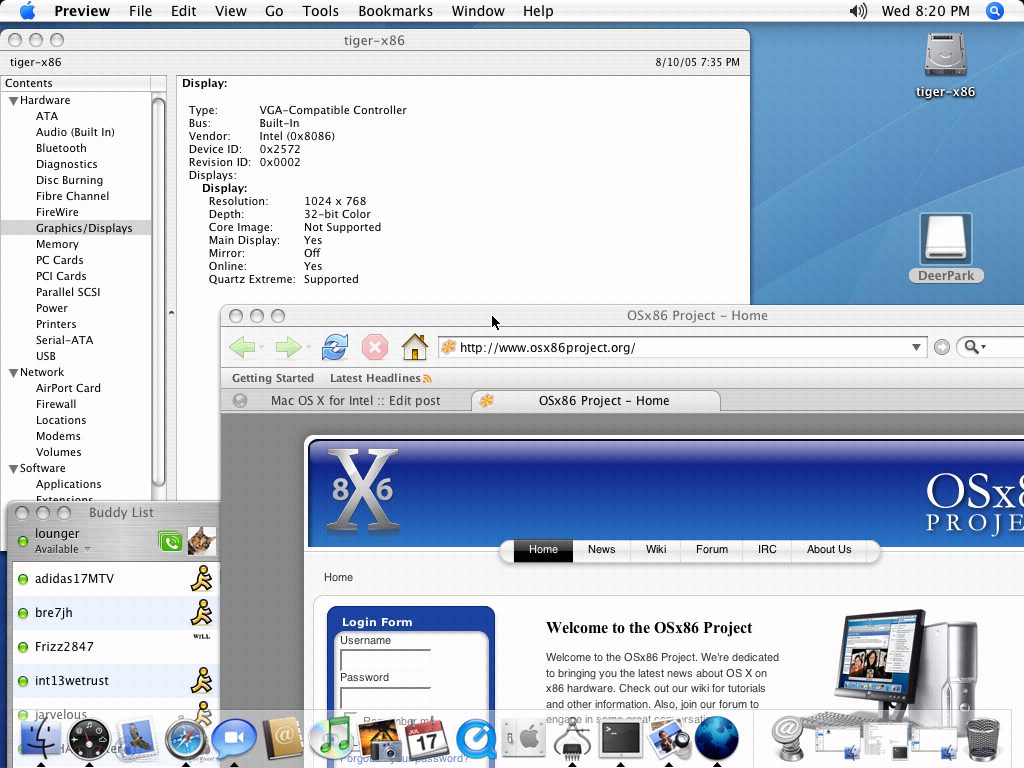Launch Safari compass icon in the Dock

[x=185, y=739]
